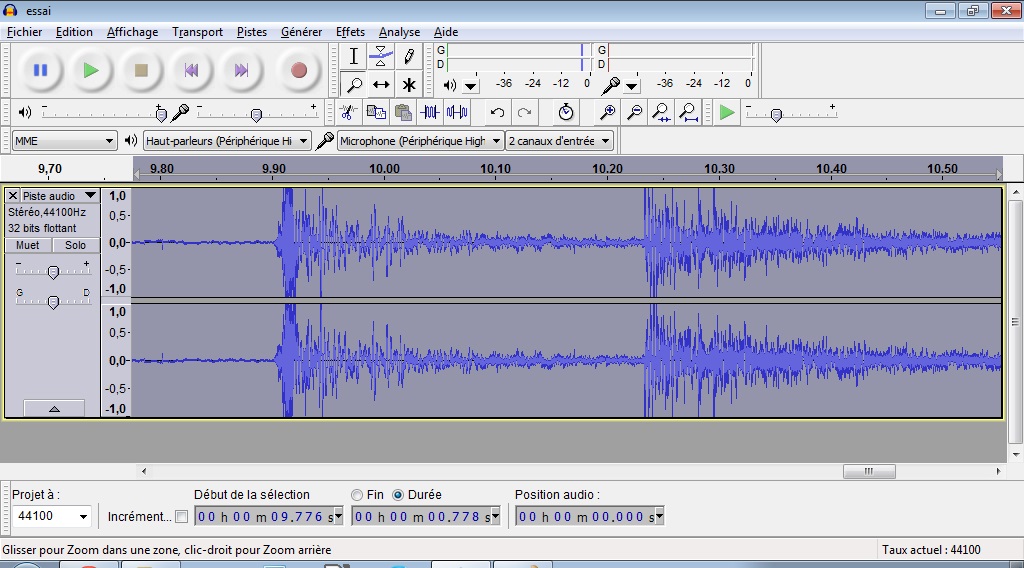The width and height of the screenshot is (1024, 568).
Task: Select the Multi-tool asterisk icon
Action: click(x=409, y=84)
